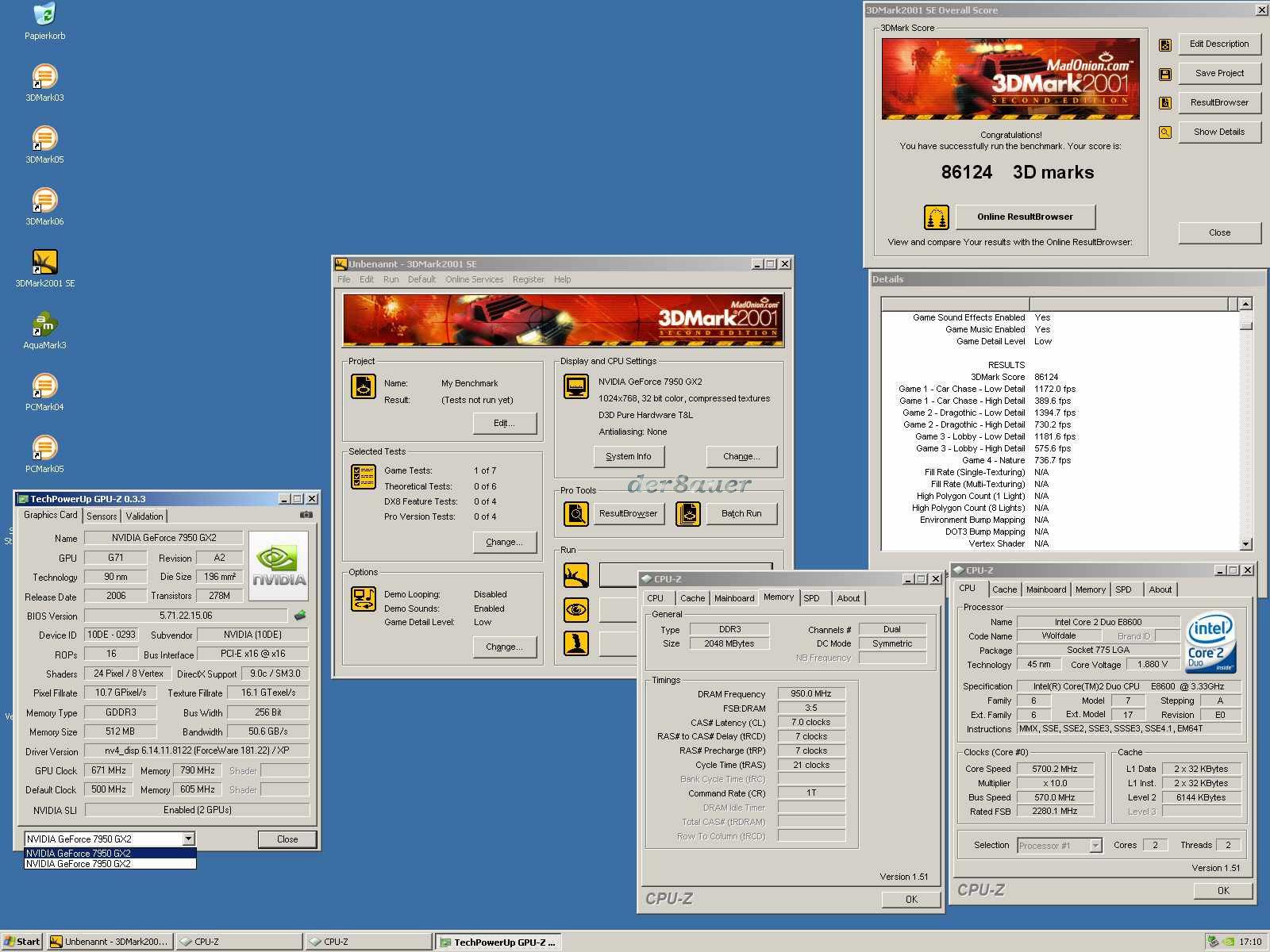1270x952 pixels.
Task: Click the Close button in GPU-Z
Action: 287,839
